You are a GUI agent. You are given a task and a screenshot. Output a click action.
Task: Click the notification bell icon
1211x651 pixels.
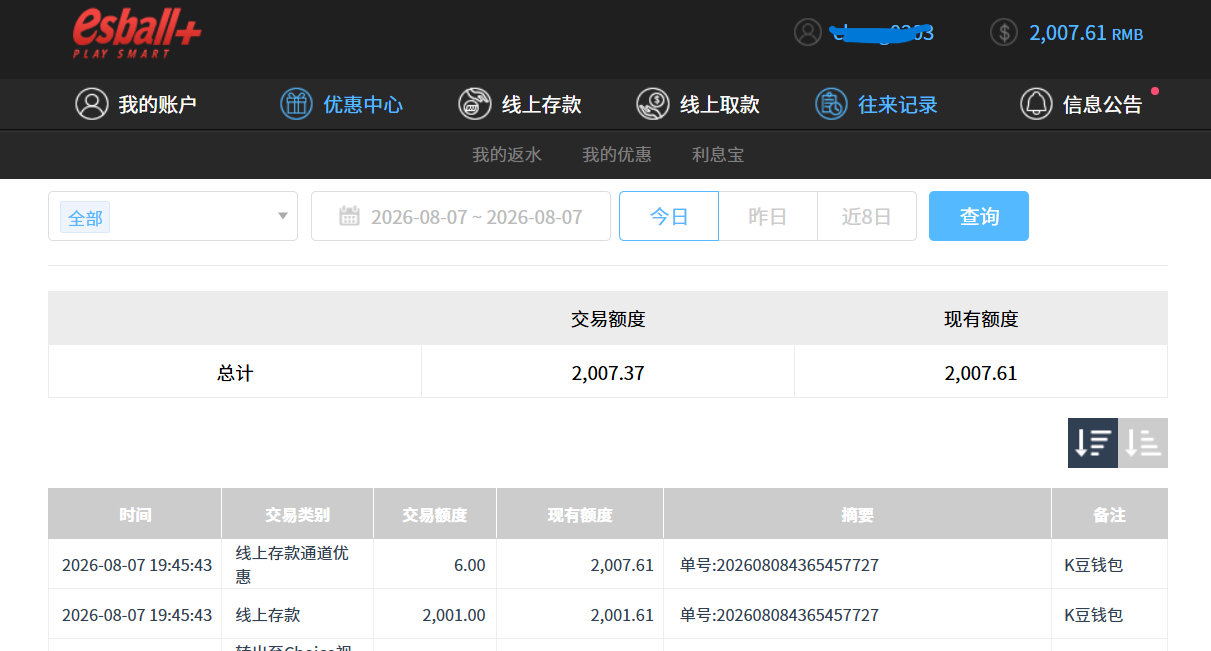pyautogui.click(x=1036, y=104)
